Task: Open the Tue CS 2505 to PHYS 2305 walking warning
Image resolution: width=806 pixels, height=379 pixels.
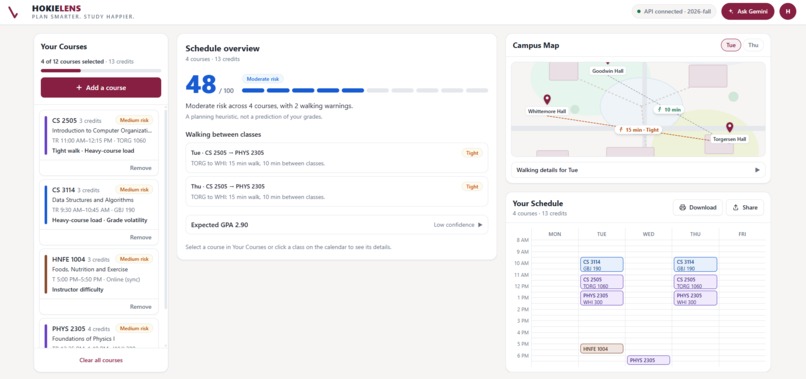Action: (x=337, y=157)
